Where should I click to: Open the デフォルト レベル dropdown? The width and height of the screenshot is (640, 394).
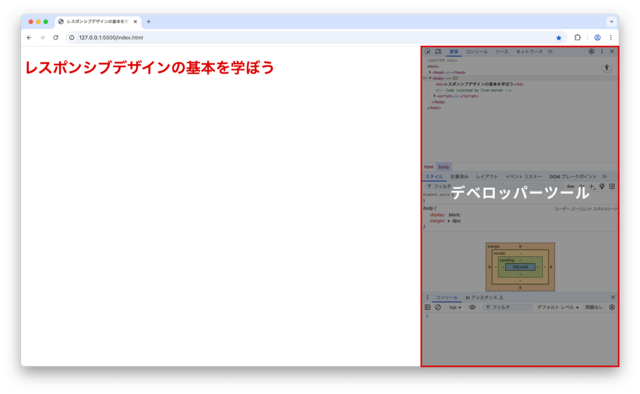click(558, 307)
